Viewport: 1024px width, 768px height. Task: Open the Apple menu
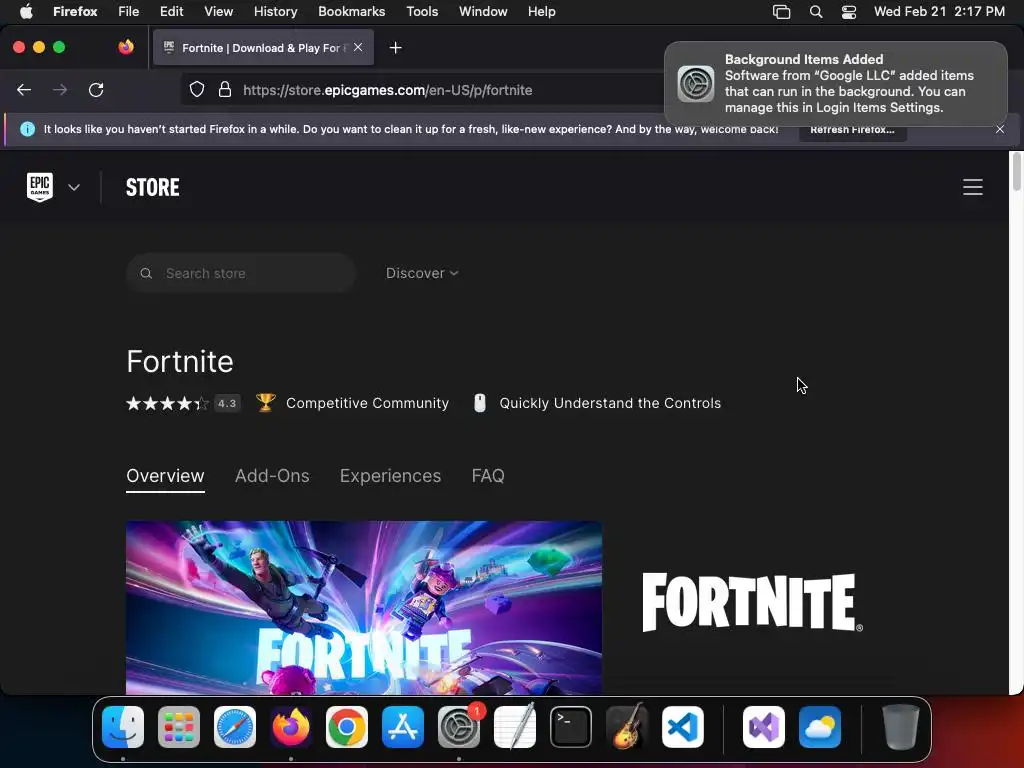coord(26,11)
